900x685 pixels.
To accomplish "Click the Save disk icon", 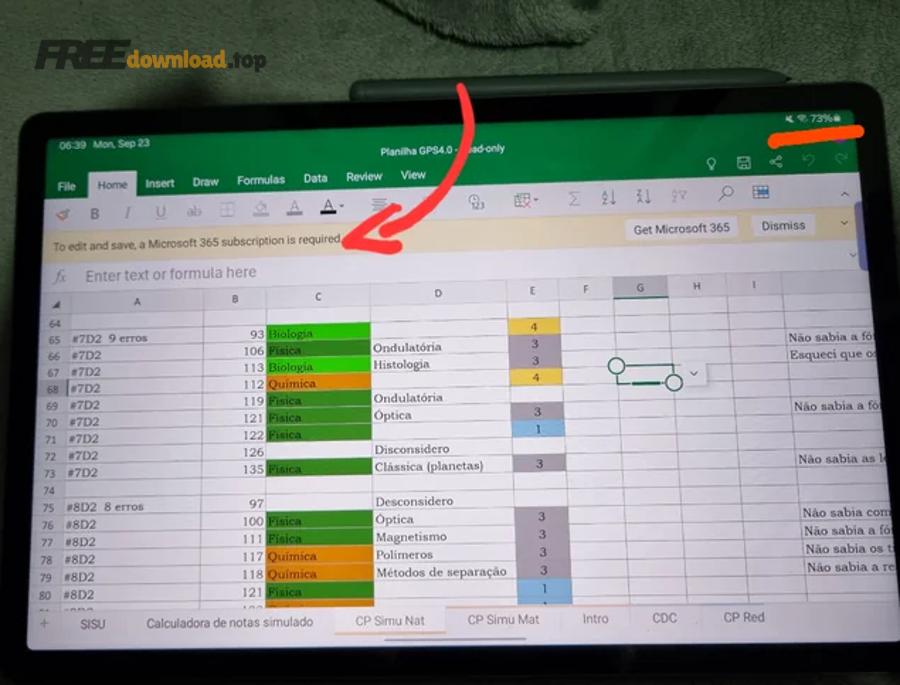I will [743, 163].
